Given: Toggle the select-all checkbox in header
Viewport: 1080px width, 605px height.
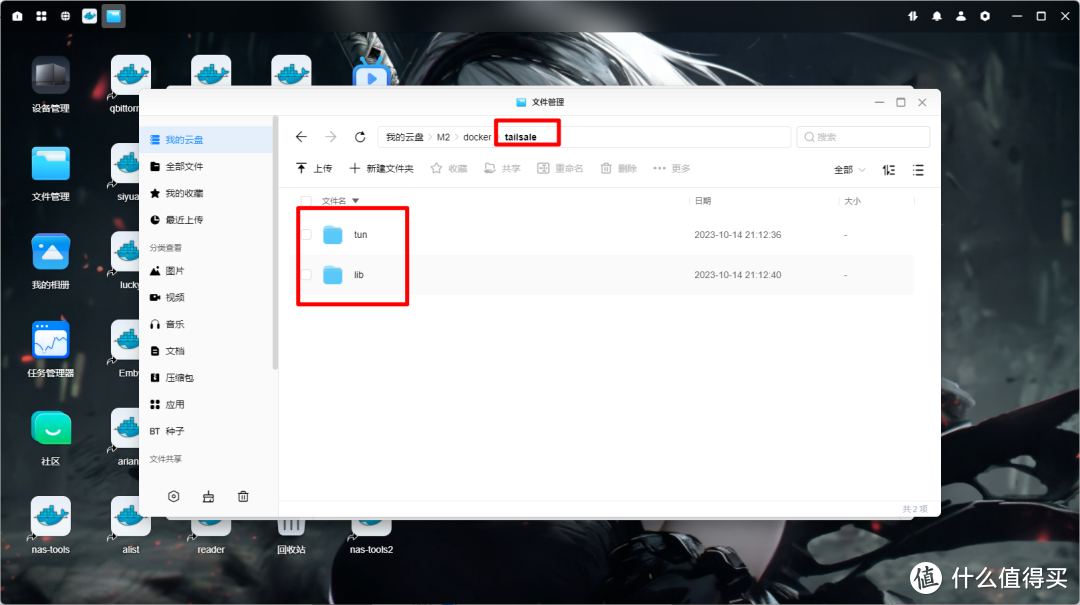Looking at the screenshot, I should tap(307, 201).
